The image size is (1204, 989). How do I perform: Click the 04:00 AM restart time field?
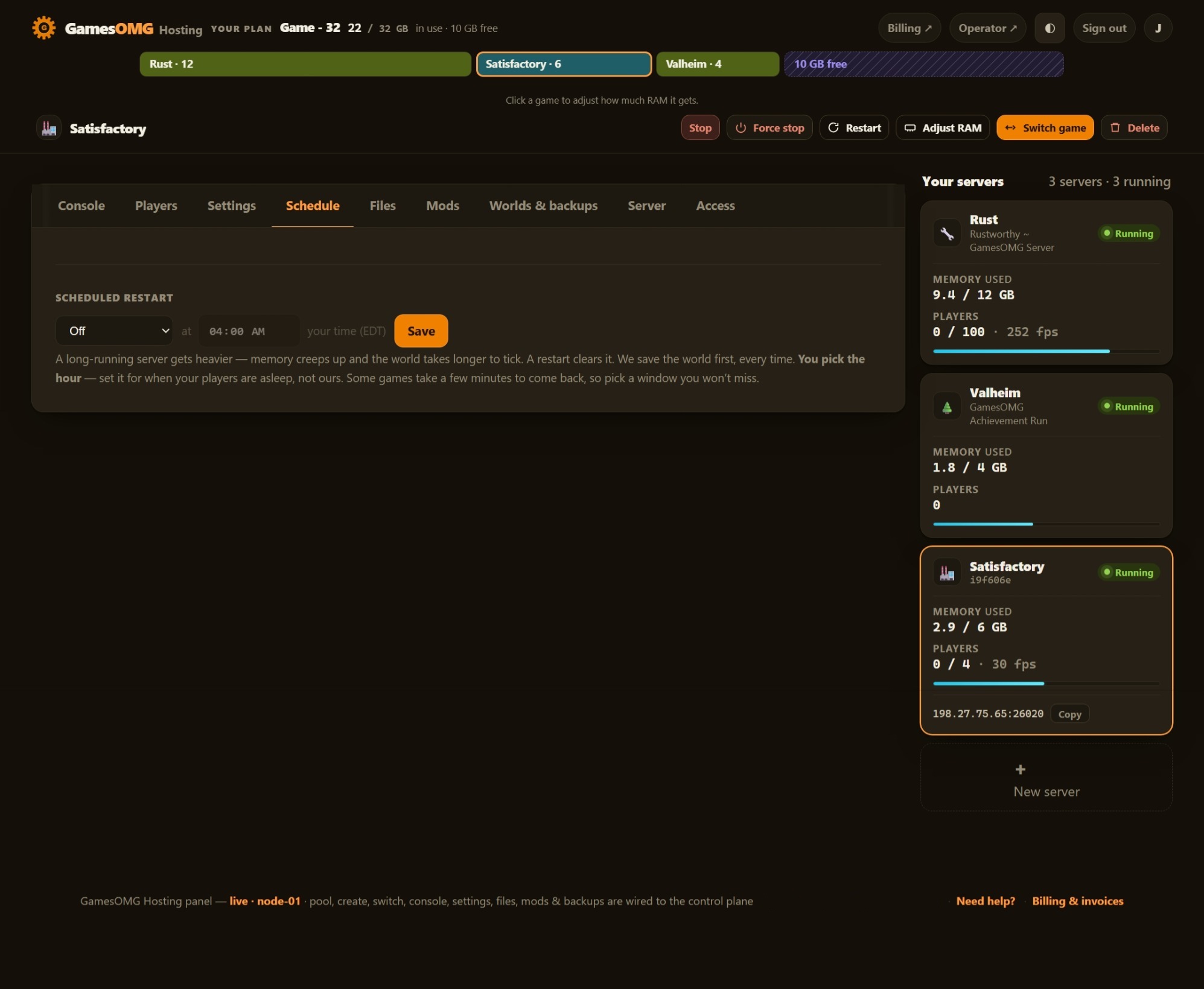(x=249, y=331)
